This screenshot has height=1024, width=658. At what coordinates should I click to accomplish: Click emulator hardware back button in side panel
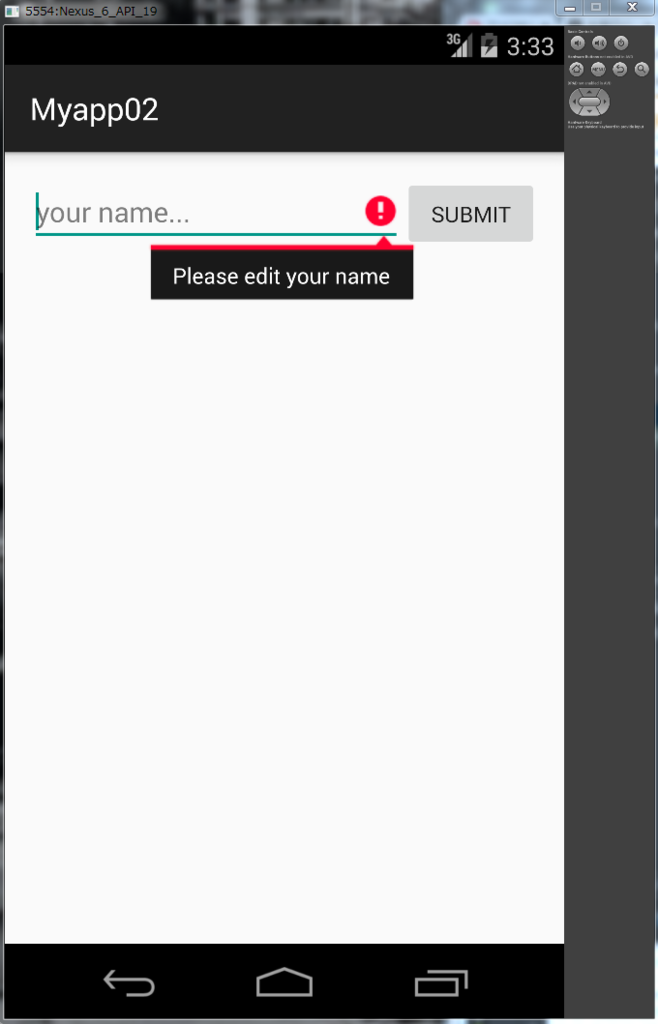[x=619, y=69]
